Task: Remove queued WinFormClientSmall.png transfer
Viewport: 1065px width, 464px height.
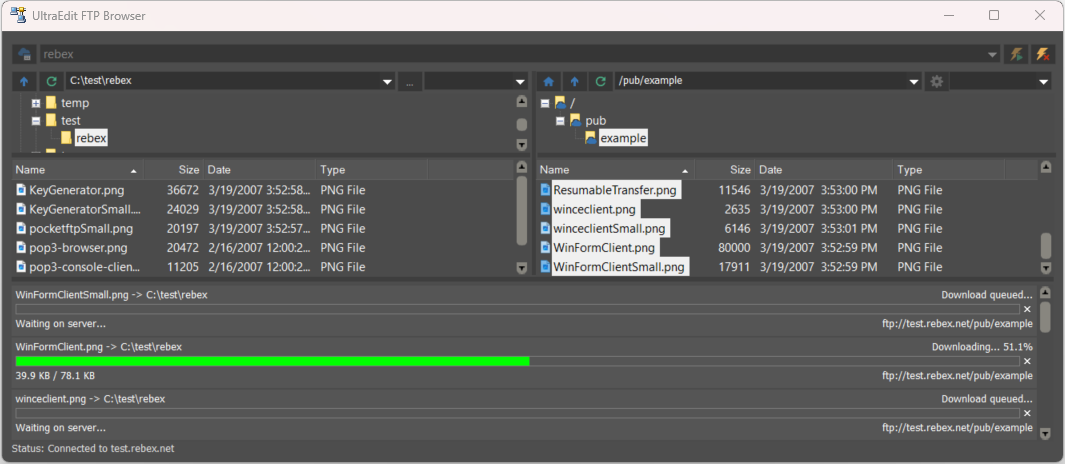Action: coord(1027,309)
